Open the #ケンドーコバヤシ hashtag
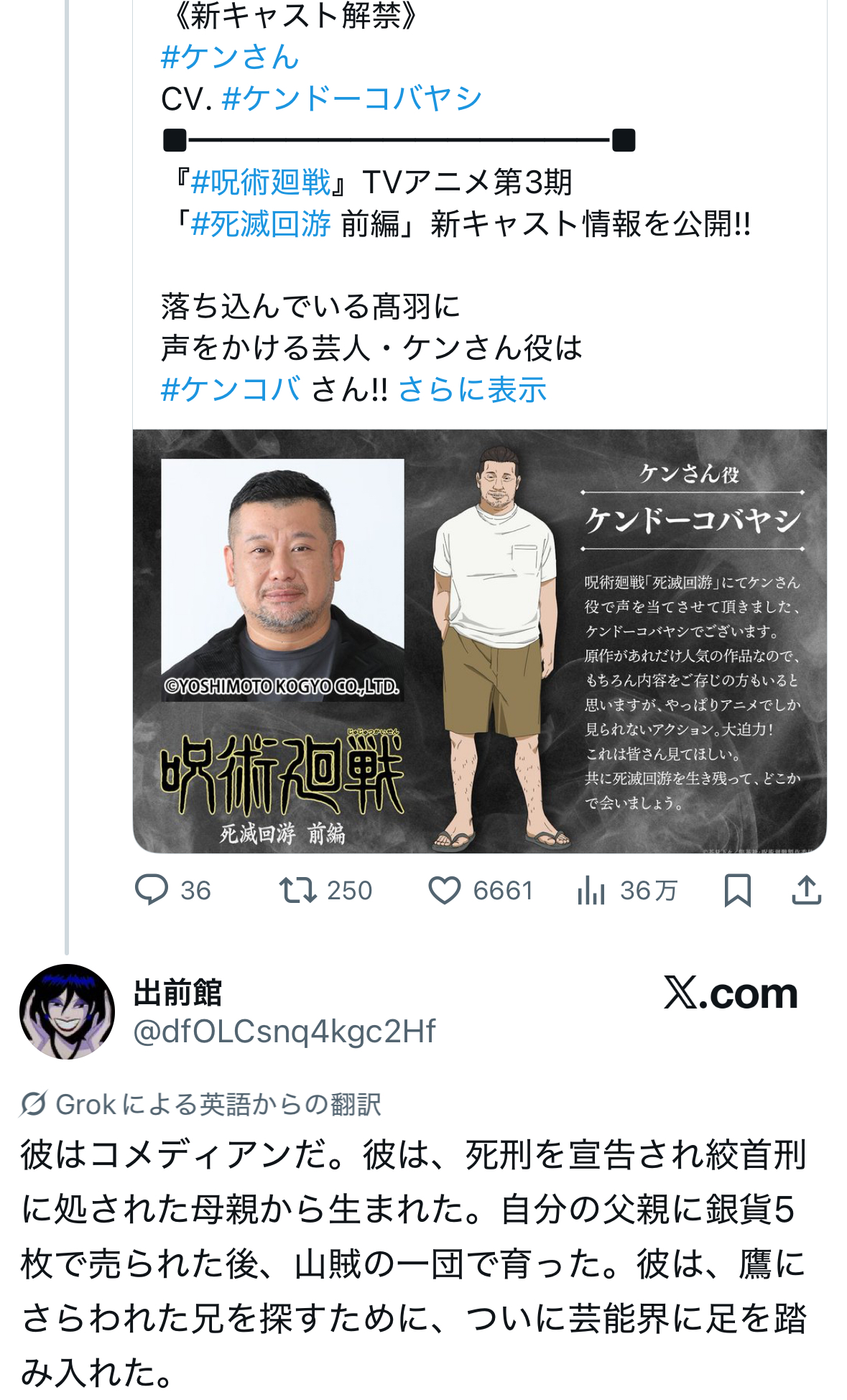Image resolution: width=847 pixels, height=1400 pixels. 352,98
